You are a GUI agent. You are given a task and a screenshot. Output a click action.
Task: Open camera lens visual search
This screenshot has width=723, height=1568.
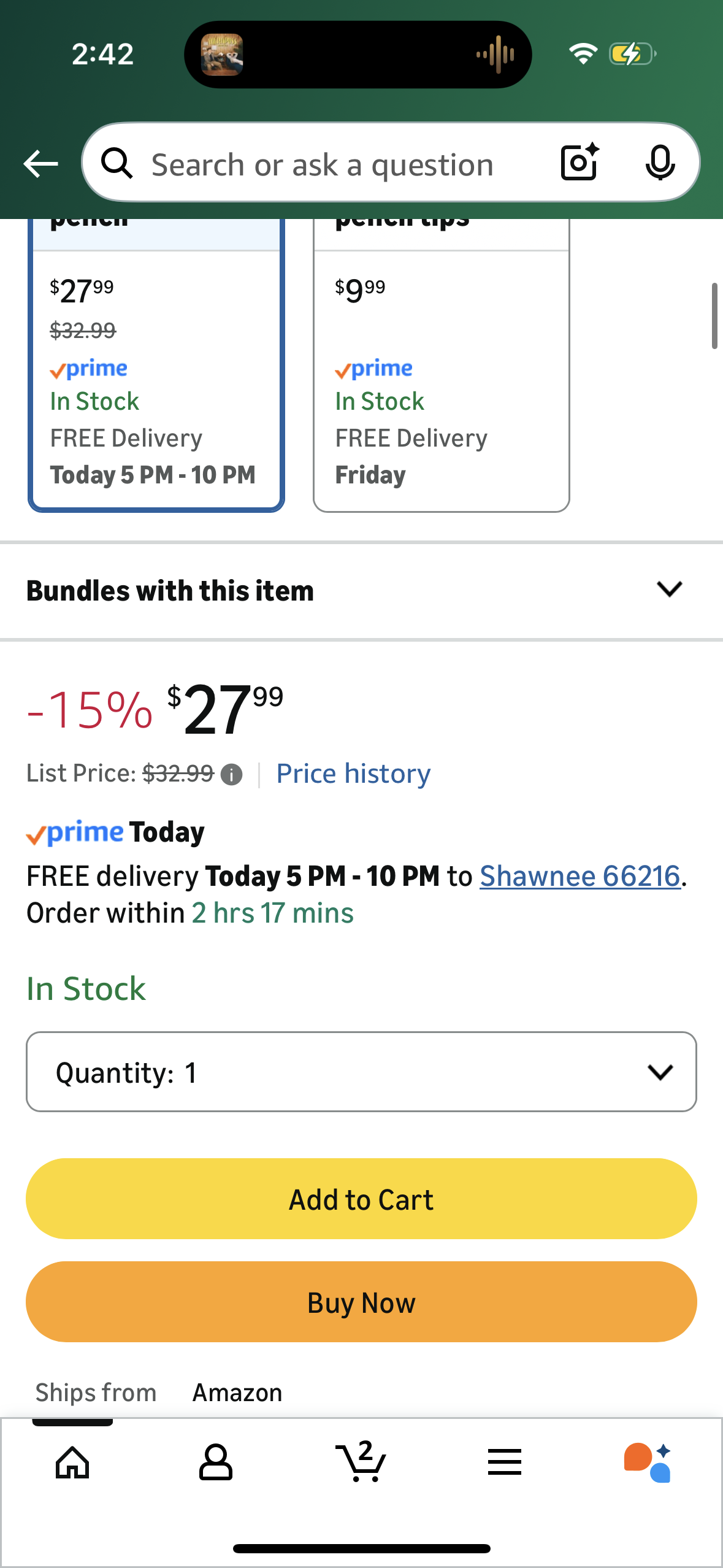pyautogui.click(x=580, y=163)
